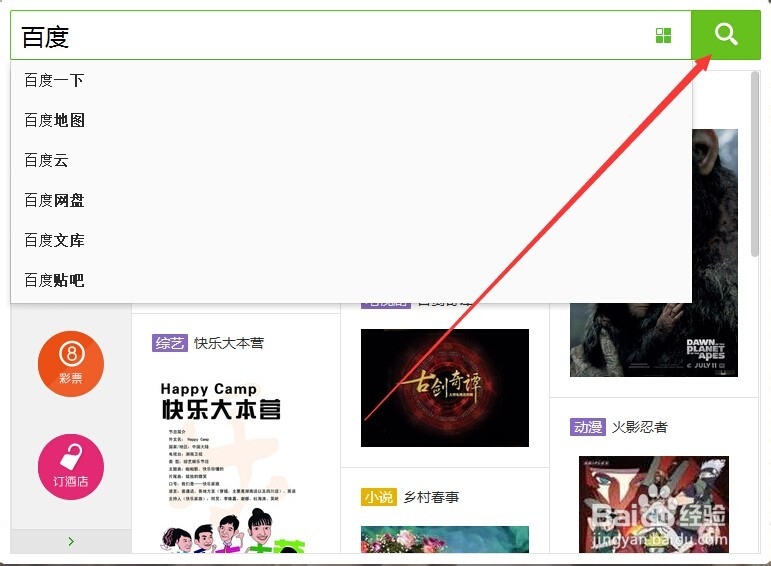Click the green magnifier search button
The width and height of the screenshot is (771, 566).
pos(726,35)
